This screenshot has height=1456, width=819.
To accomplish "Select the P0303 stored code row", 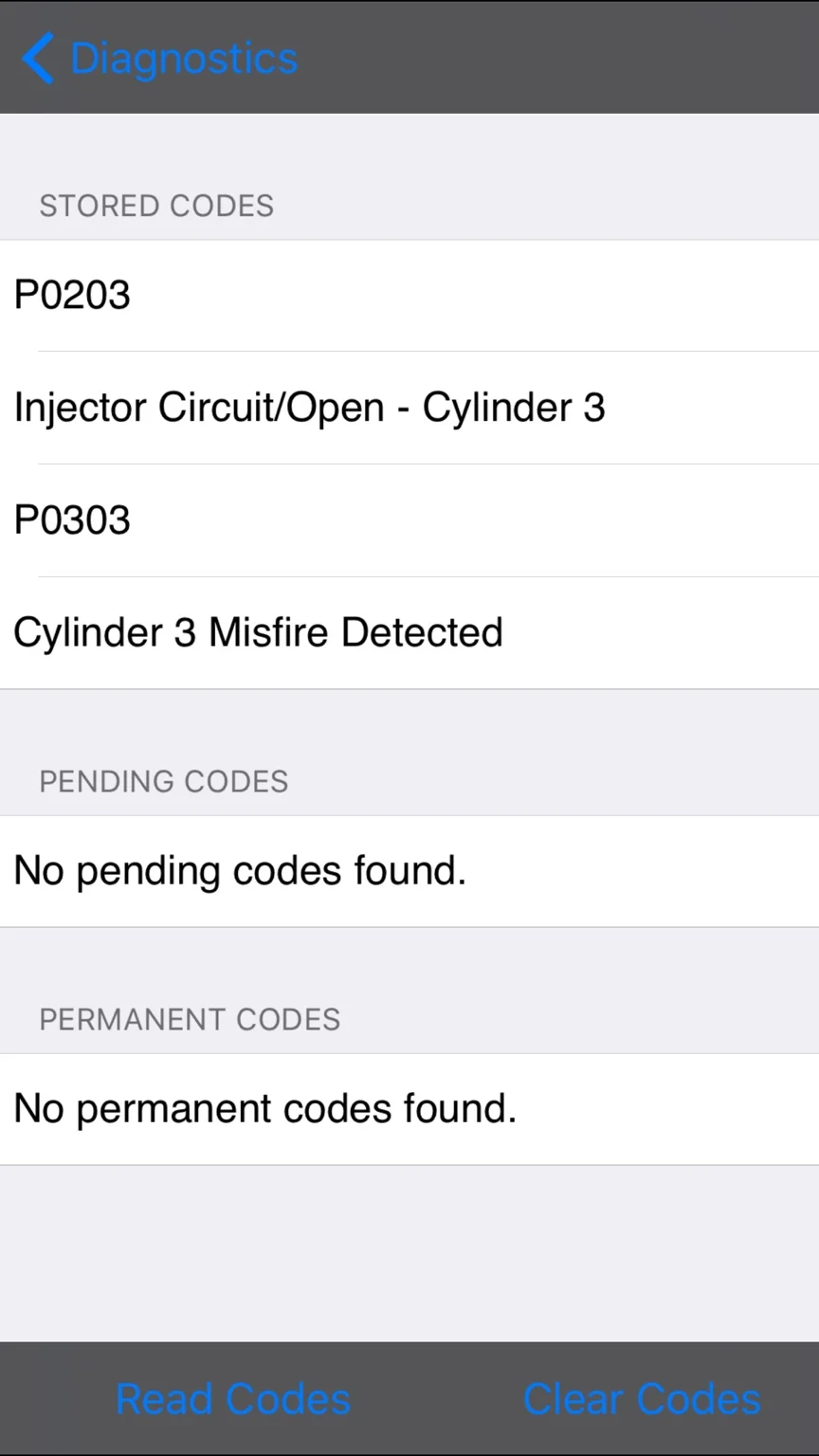I will point(409,520).
